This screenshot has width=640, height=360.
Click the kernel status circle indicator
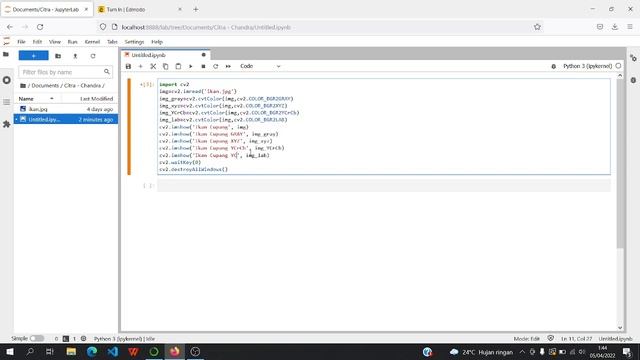tap(618, 66)
